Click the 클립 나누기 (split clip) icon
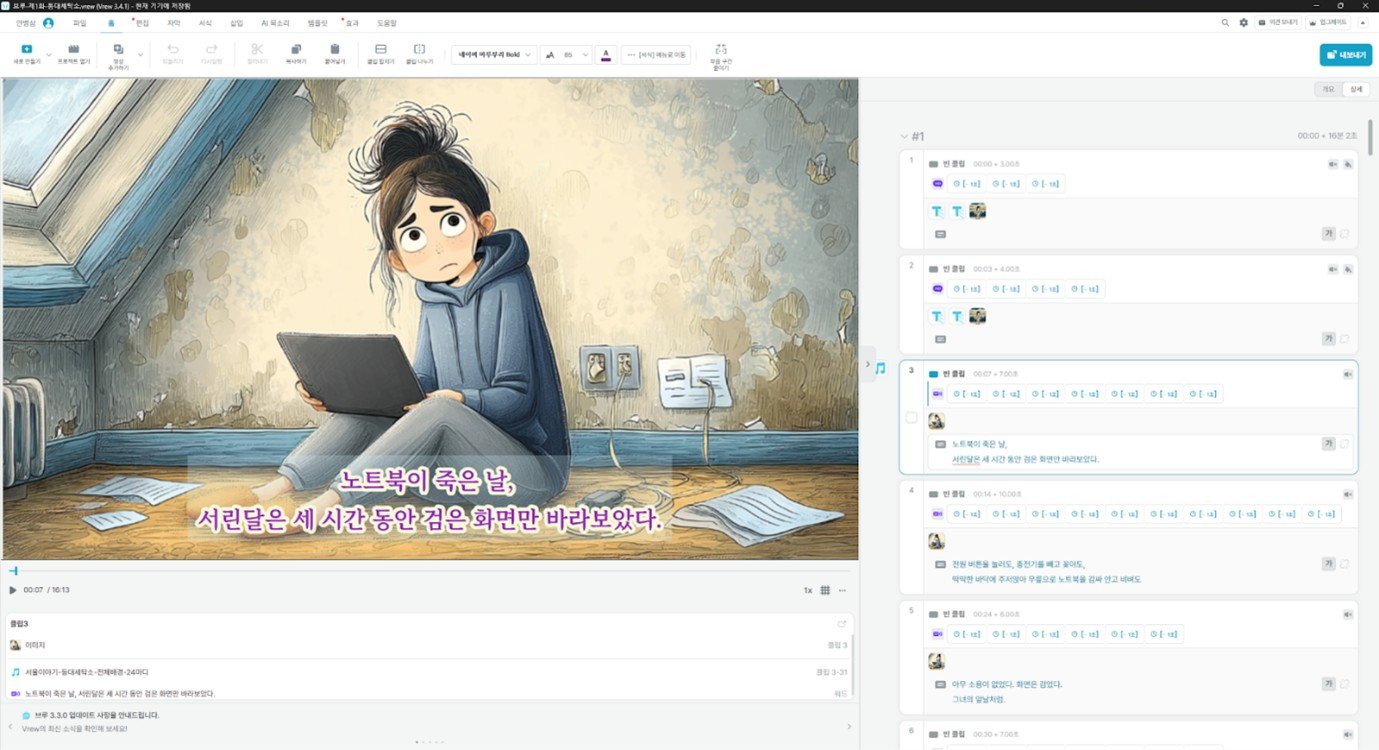 [x=419, y=49]
